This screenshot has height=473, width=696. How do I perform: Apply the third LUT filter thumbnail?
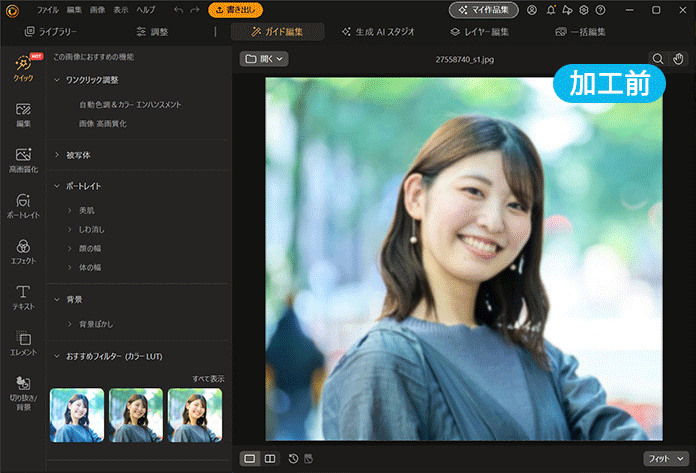pos(195,415)
